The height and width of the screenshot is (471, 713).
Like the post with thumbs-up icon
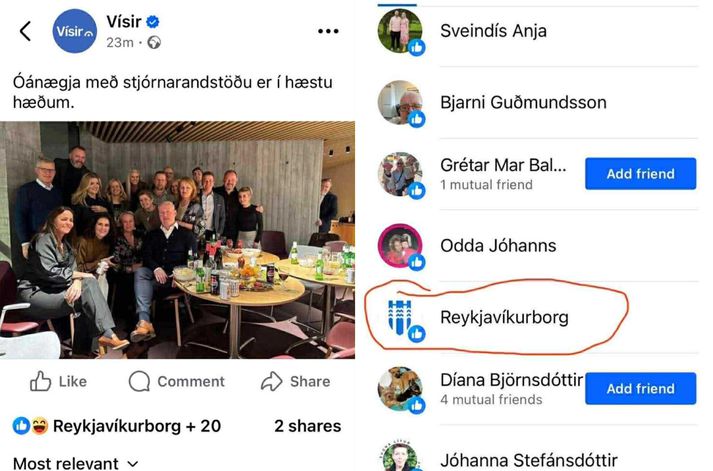tap(40, 381)
